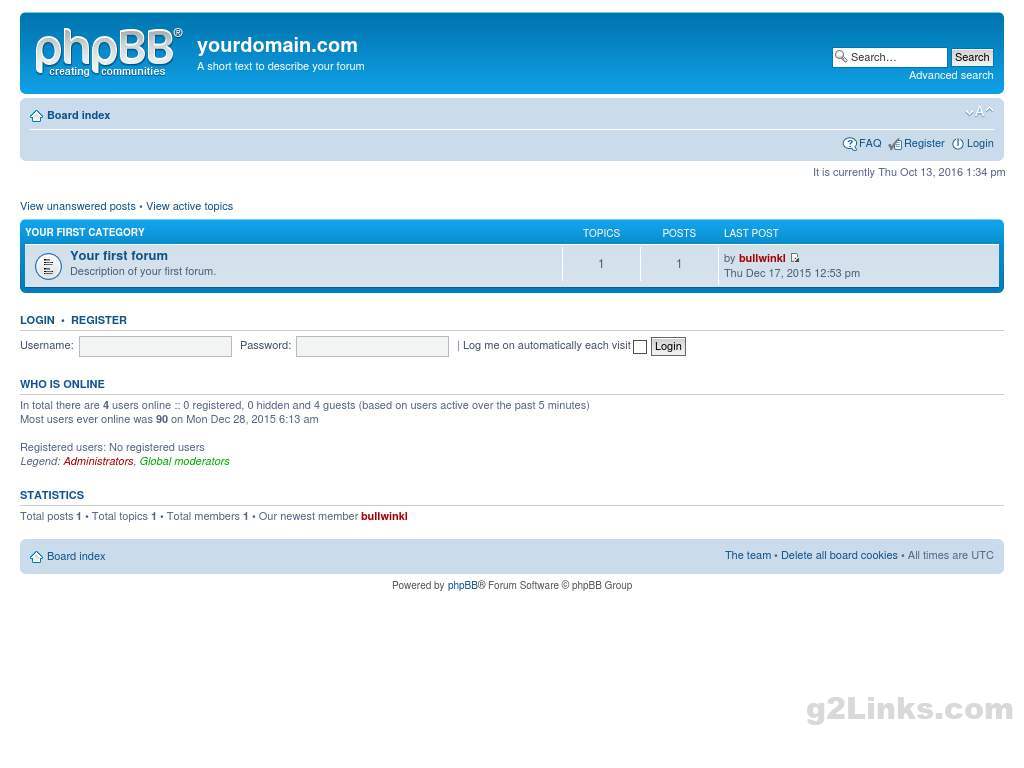
Task: Click the Login power icon
Action: pyautogui.click(x=957, y=144)
